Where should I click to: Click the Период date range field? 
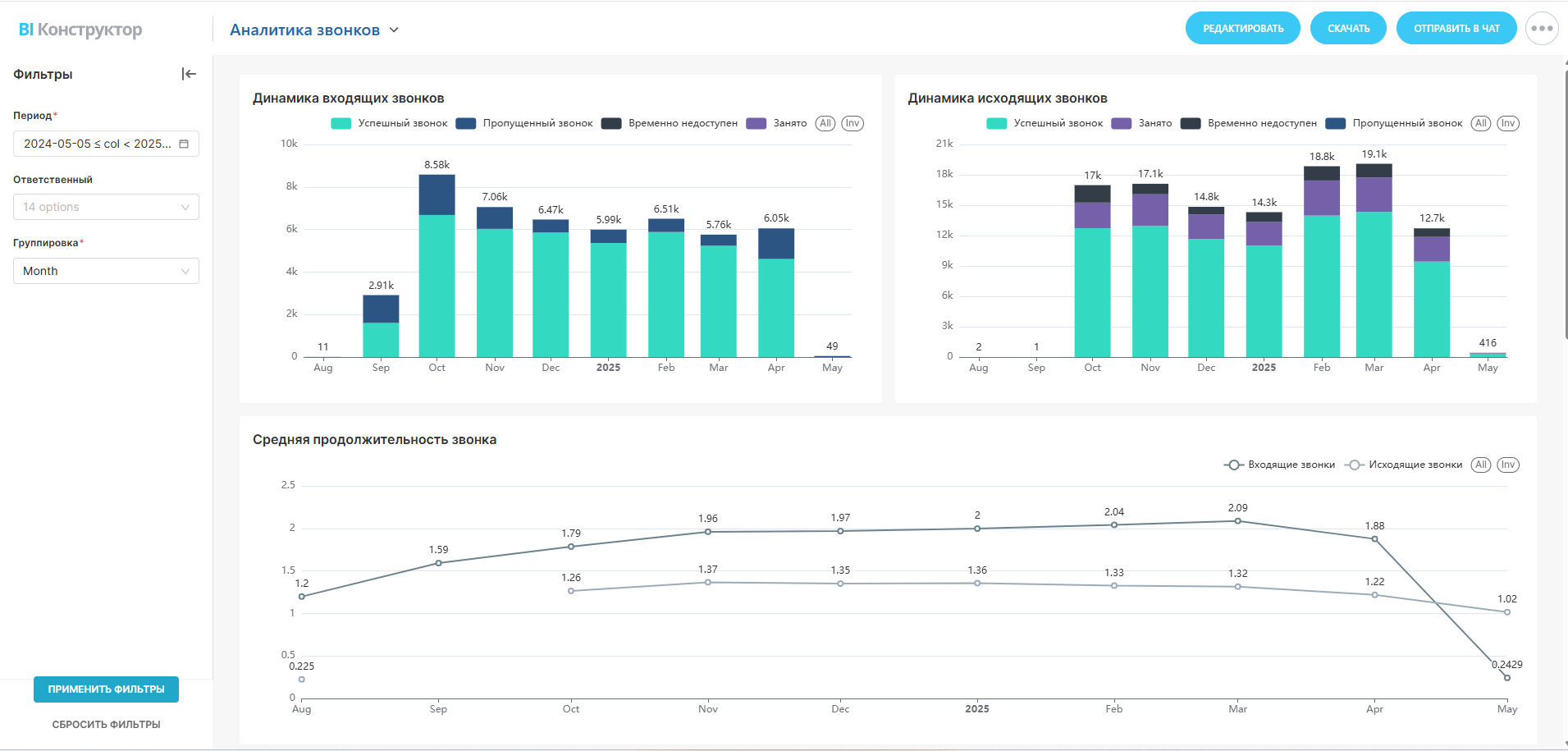pos(106,144)
